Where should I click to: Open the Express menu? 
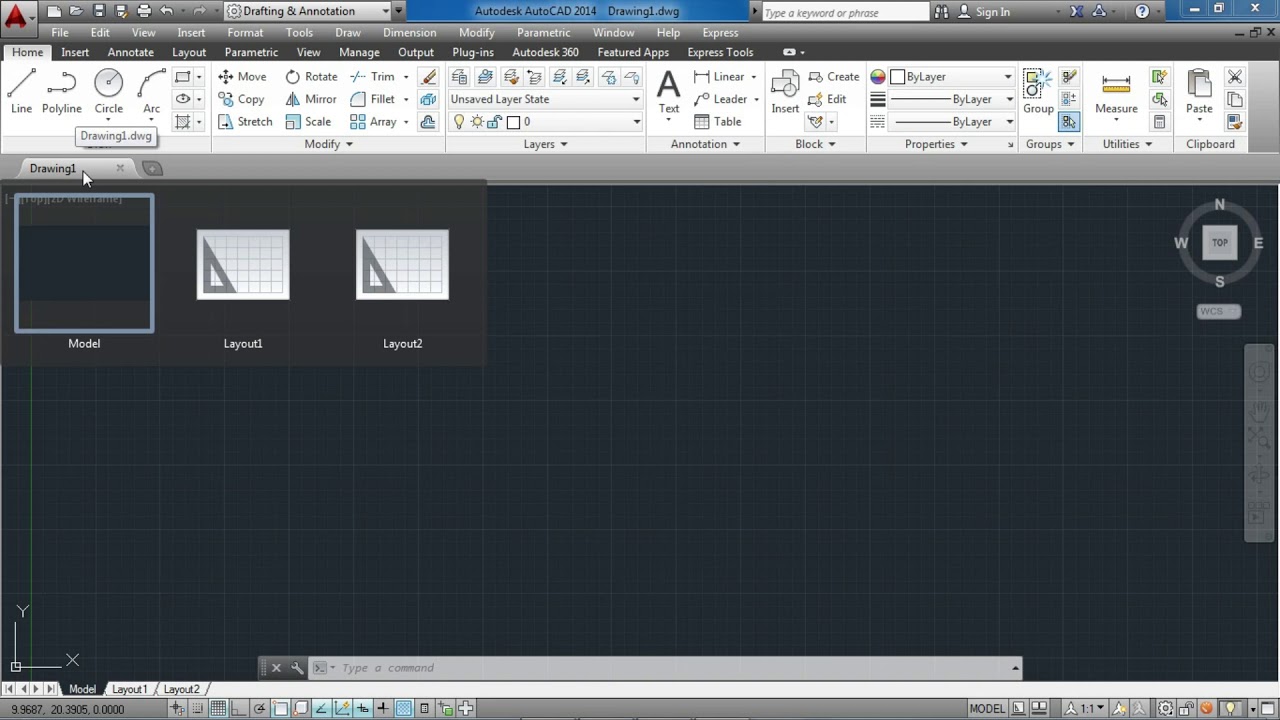(x=720, y=32)
